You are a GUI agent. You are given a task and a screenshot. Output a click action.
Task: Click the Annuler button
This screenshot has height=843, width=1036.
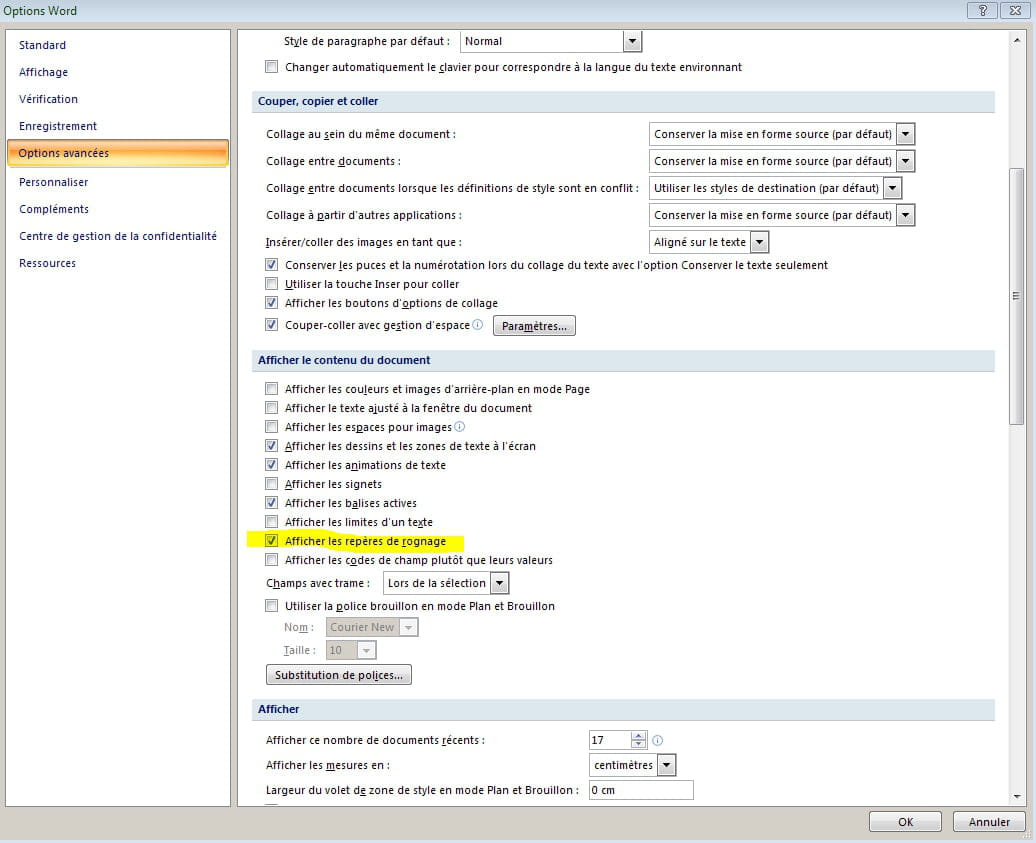click(989, 822)
